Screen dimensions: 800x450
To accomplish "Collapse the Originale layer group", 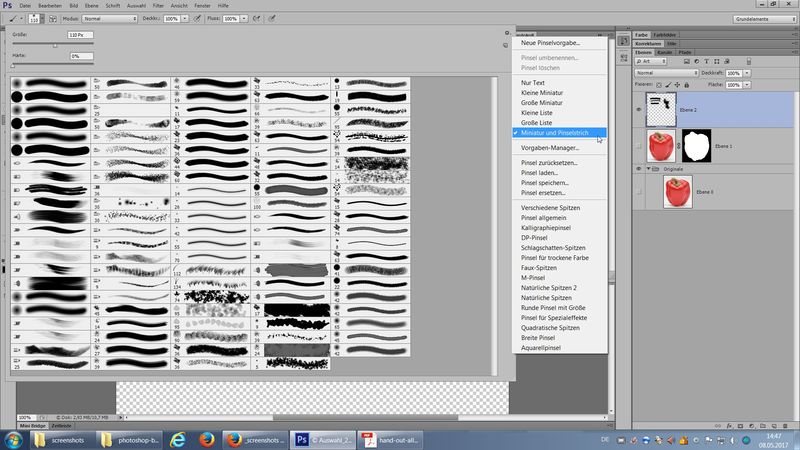I will (x=648, y=169).
